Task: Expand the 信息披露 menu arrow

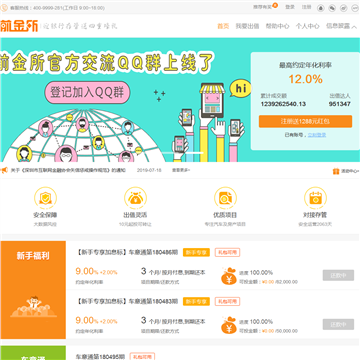Action: 354,27
